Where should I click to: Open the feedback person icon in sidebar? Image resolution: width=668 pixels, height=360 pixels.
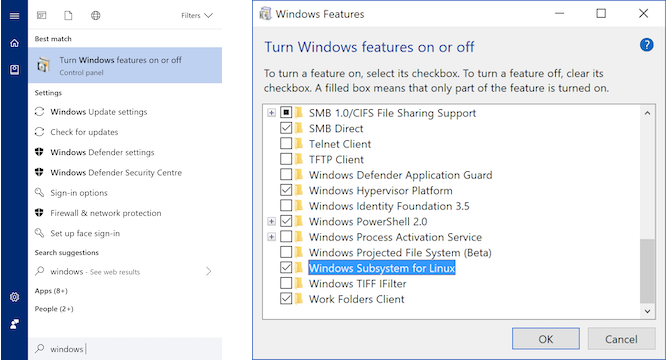coord(14,324)
